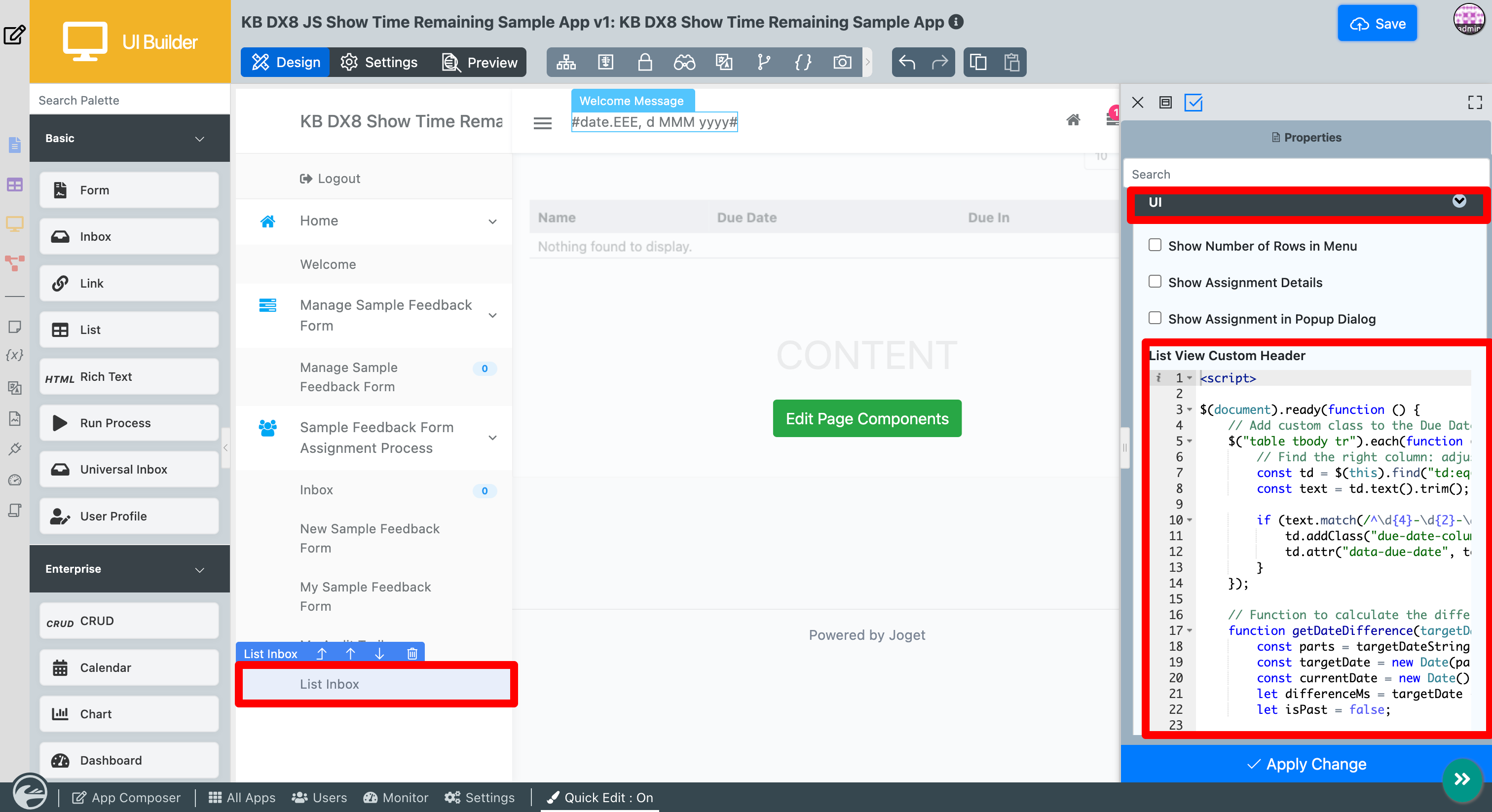Click the Logout link
Screen dimensions: 1492x812
tap(330, 179)
